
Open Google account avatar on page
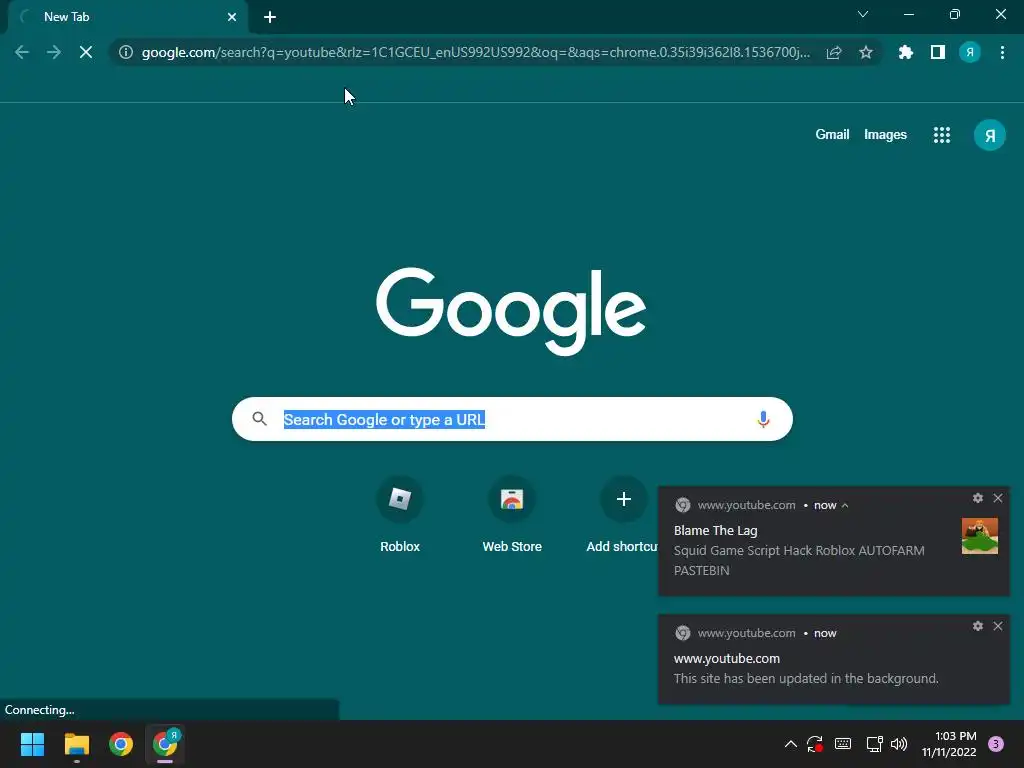[990, 135]
